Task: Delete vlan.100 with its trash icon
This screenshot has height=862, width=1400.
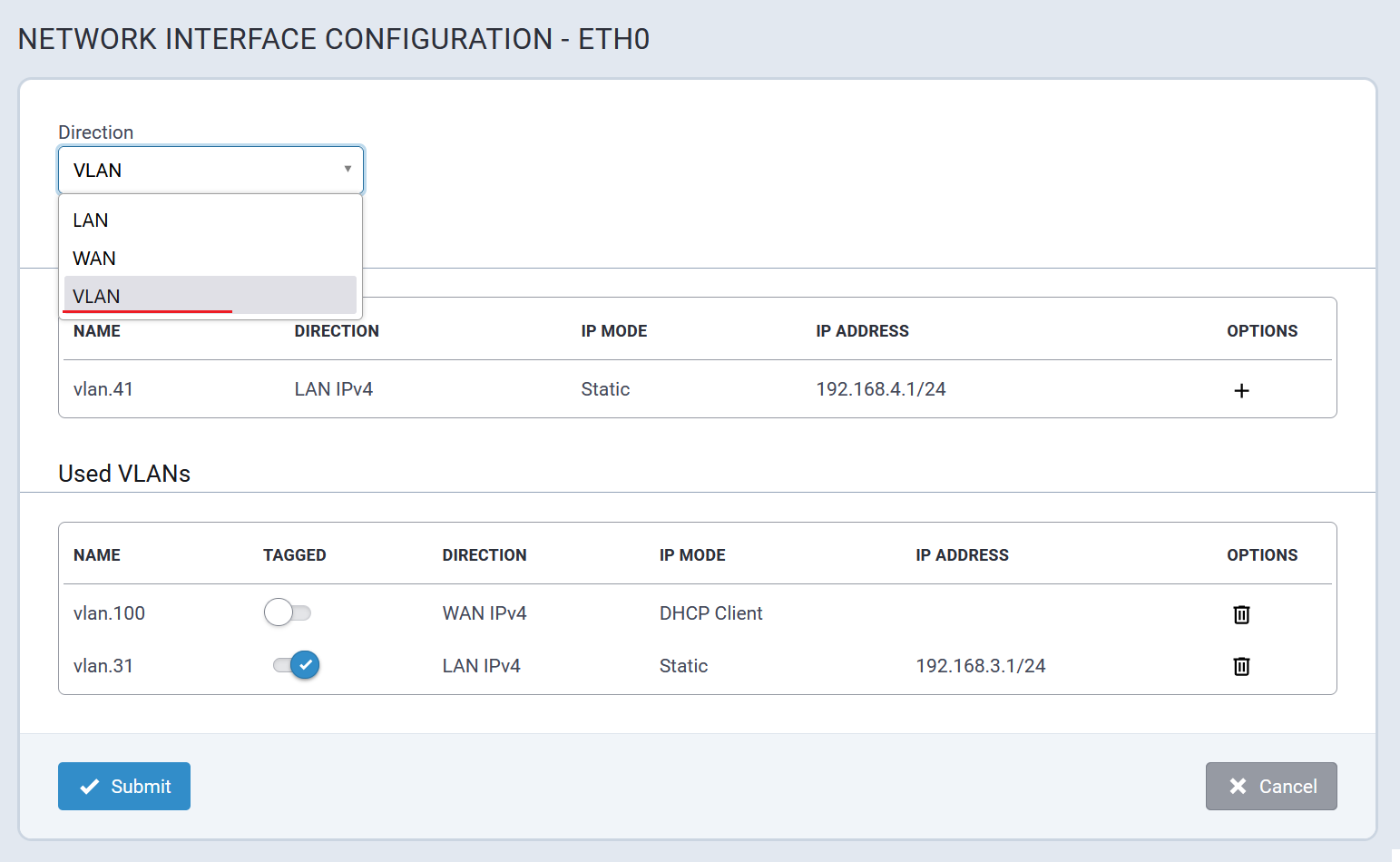Action: click(1241, 614)
